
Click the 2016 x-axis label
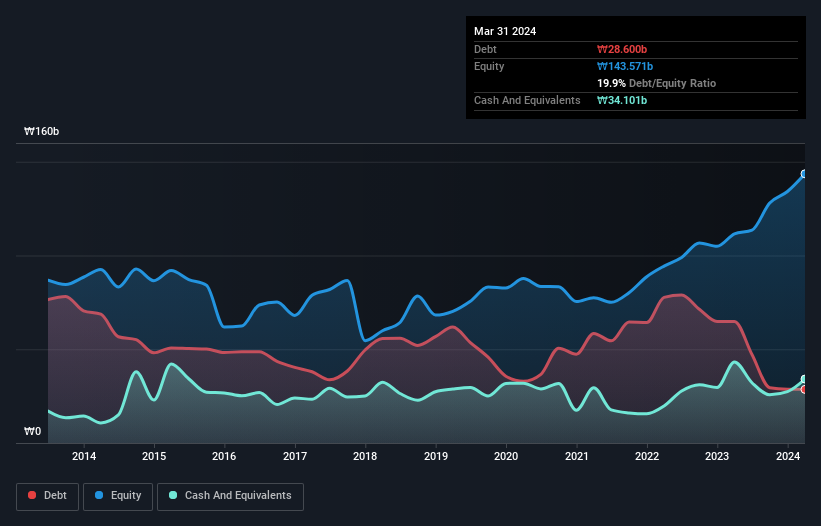tap(224, 456)
